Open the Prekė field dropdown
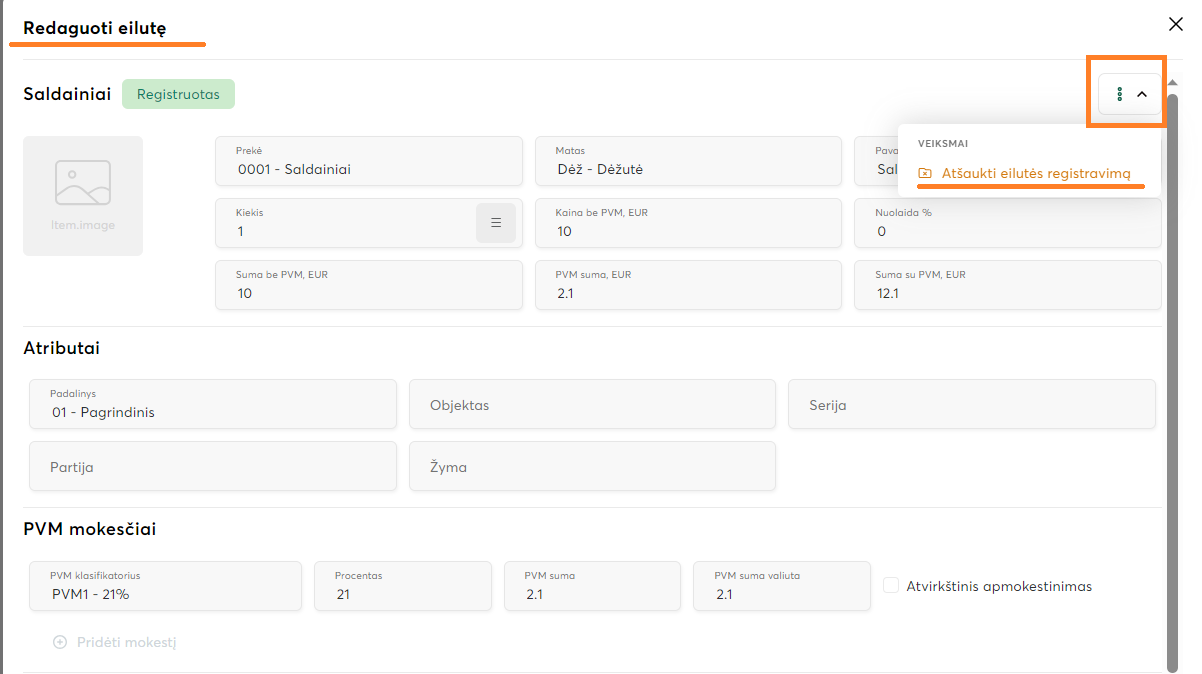Viewport: 1202px width, 674px height. (368, 162)
